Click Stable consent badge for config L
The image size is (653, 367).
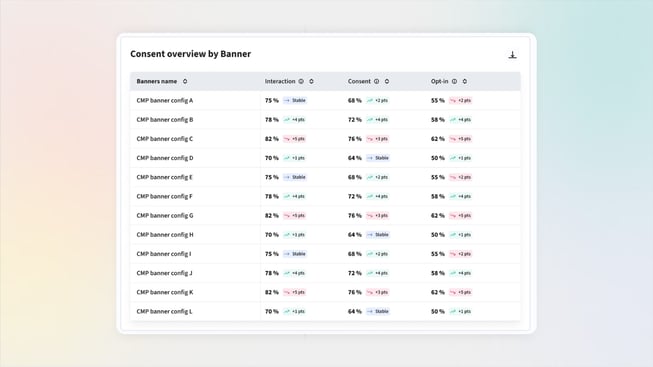tap(378, 311)
